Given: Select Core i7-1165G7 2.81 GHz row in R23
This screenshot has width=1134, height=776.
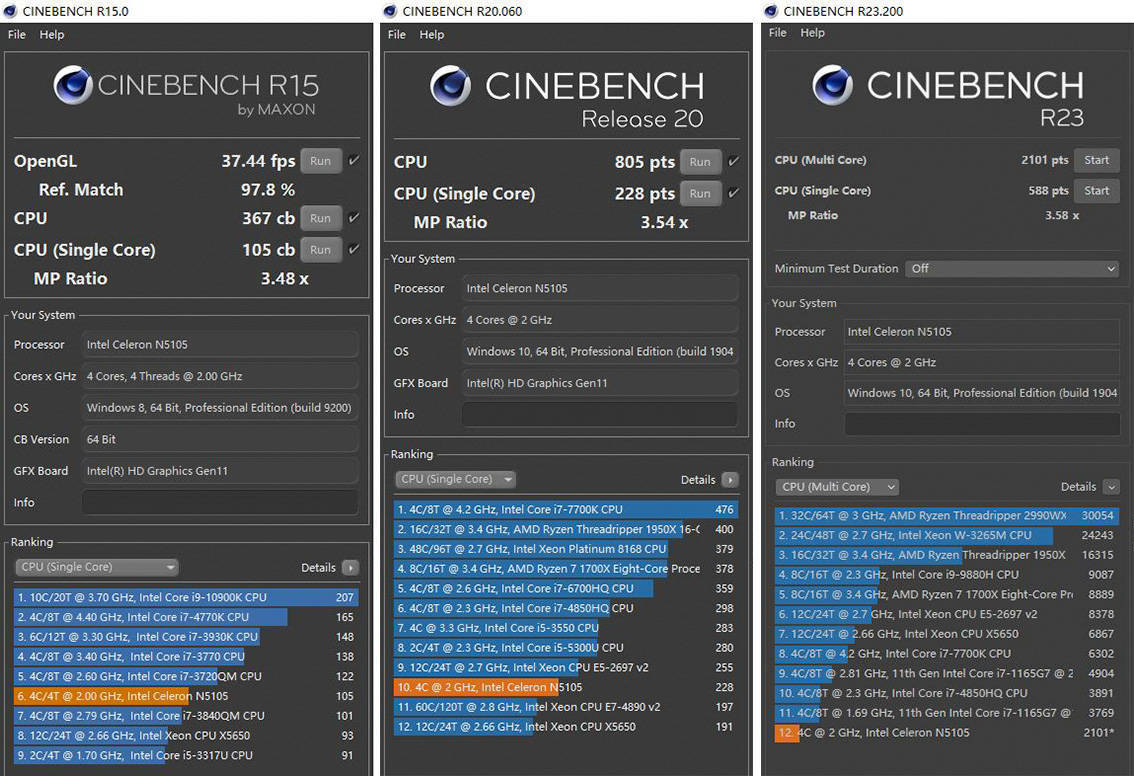Looking at the screenshot, I should [x=947, y=673].
